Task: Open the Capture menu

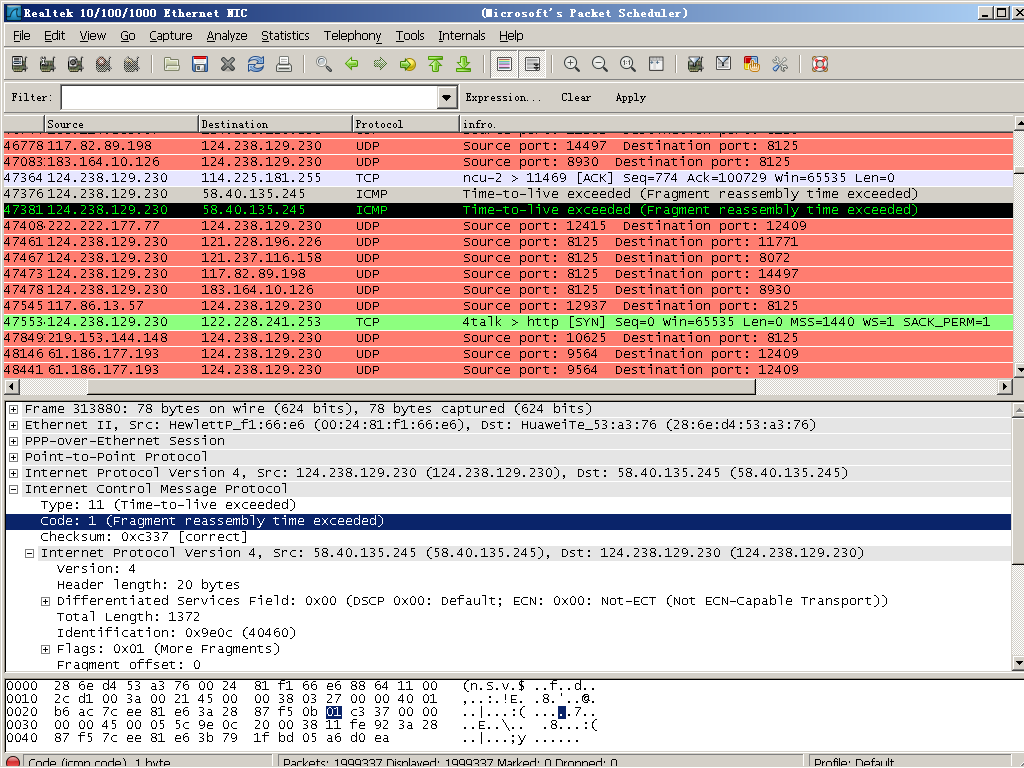Action: (170, 36)
